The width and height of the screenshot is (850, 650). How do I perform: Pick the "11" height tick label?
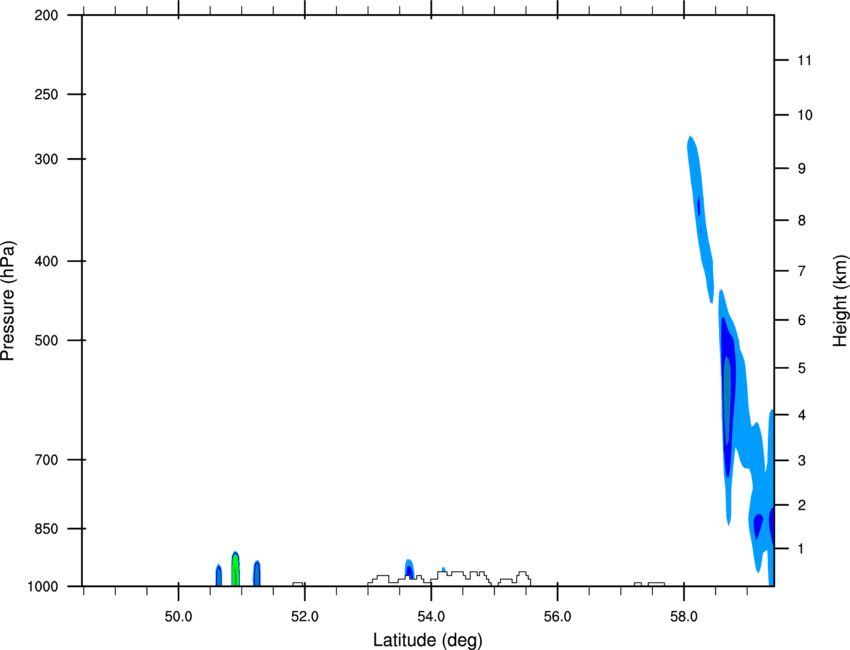click(804, 60)
